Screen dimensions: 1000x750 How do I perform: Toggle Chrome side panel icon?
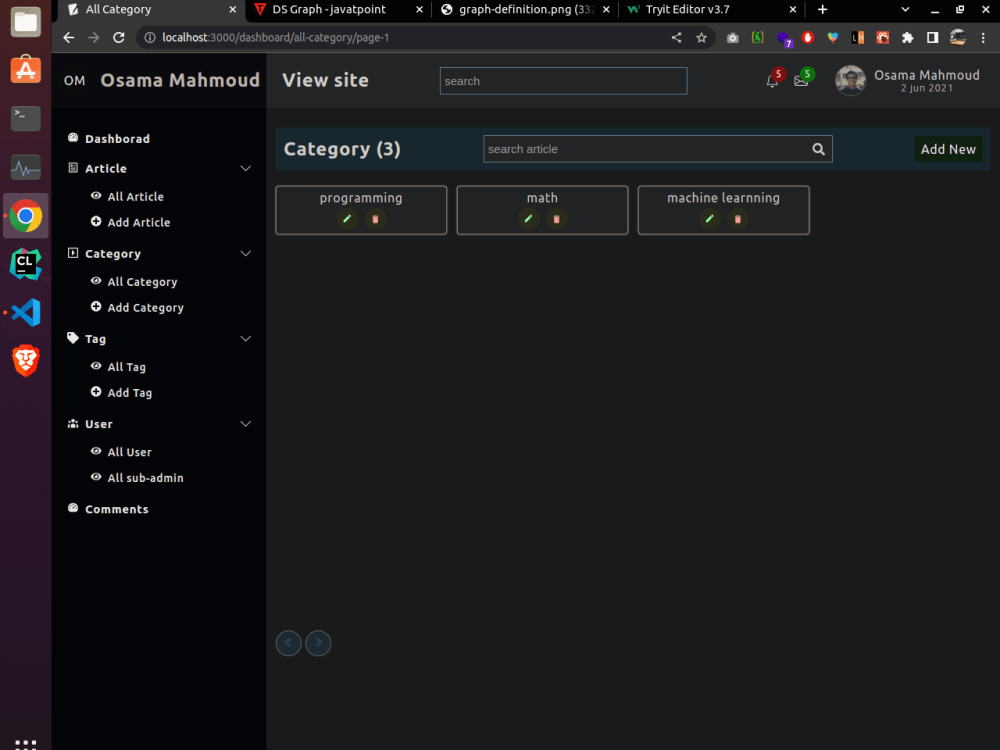pos(932,38)
